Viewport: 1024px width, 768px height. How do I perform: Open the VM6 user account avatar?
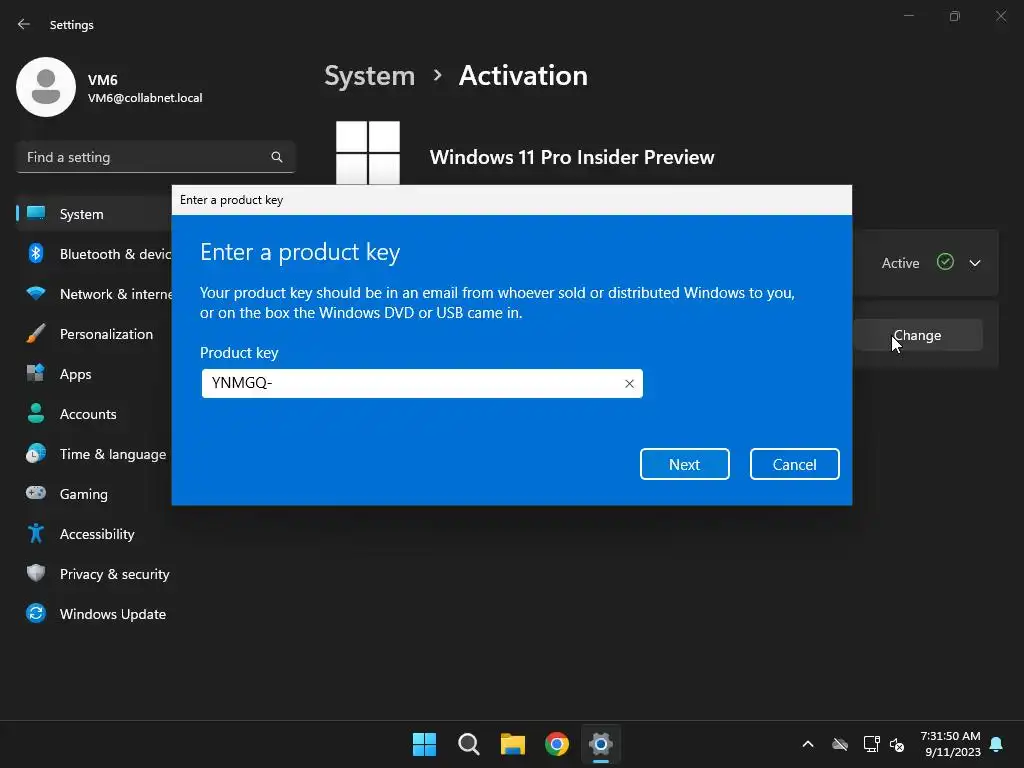pyautogui.click(x=46, y=87)
